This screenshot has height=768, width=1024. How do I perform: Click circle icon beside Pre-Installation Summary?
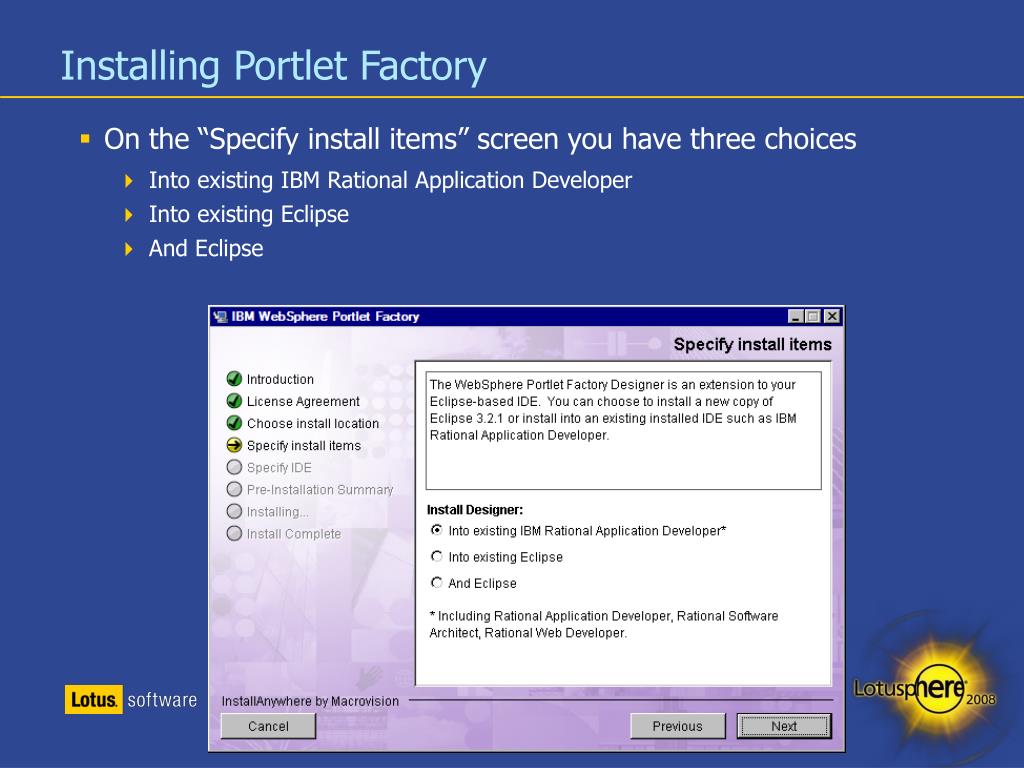[x=234, y=489]
